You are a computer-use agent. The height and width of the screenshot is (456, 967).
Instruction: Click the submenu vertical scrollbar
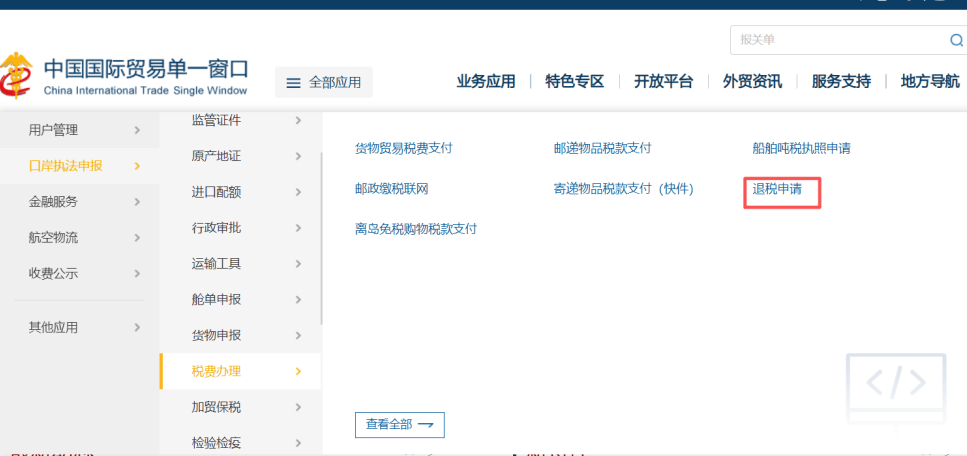[x=321, y=238]
